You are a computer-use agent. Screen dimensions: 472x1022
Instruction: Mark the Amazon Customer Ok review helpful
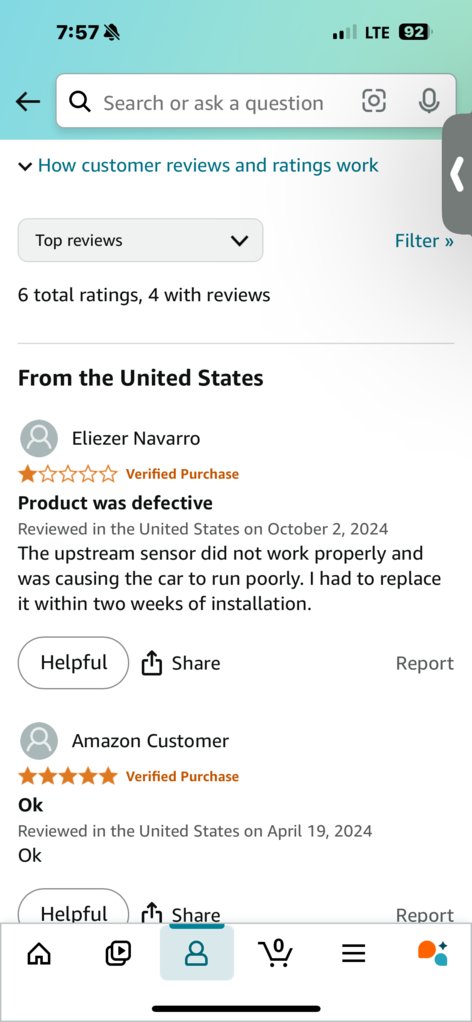pyautogui.click(x=74, y=908)
